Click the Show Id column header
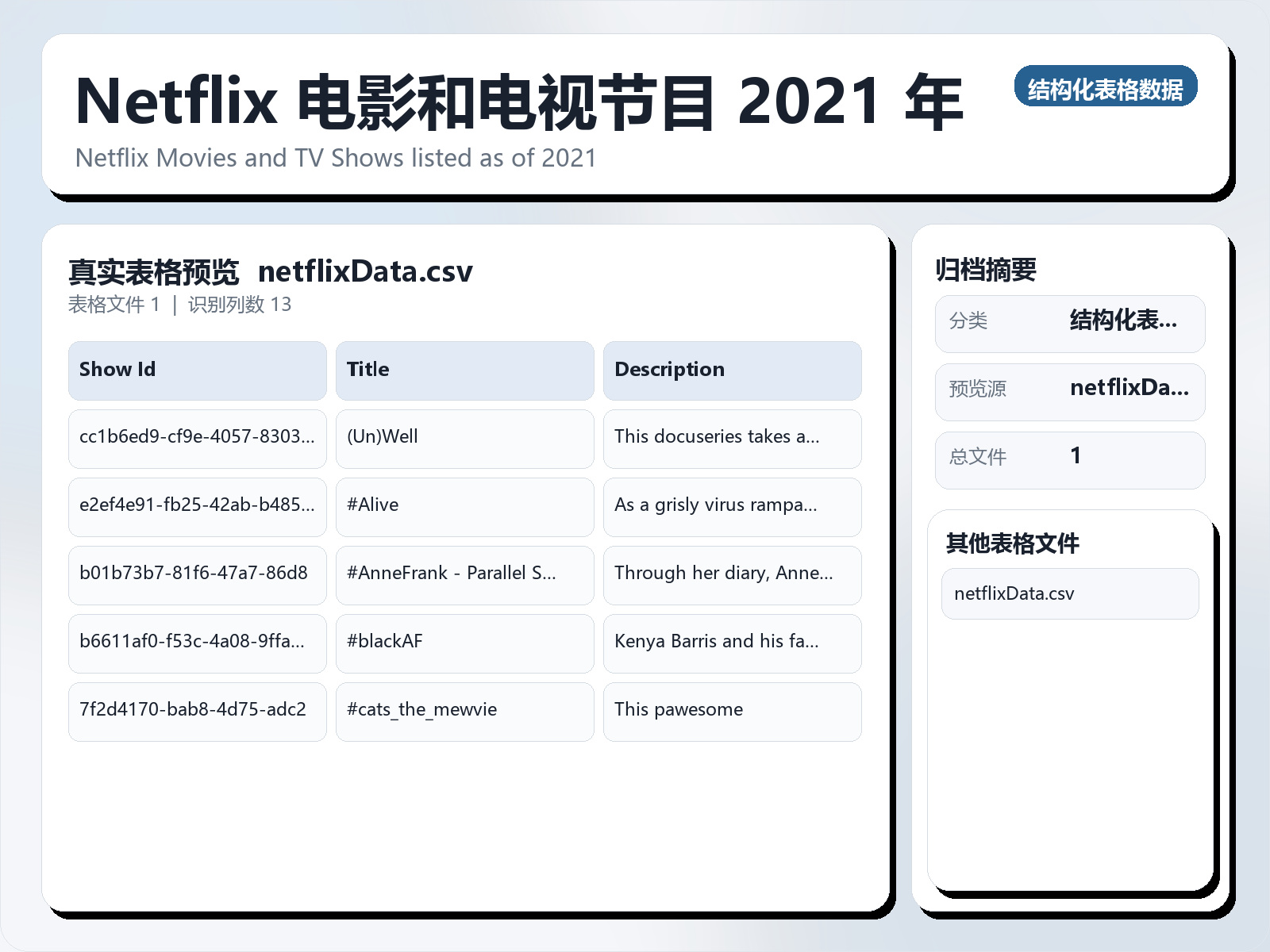Image resolution: width=1270 pixels, height=952 pixels. pyautogui.click(x=197, y=370)
